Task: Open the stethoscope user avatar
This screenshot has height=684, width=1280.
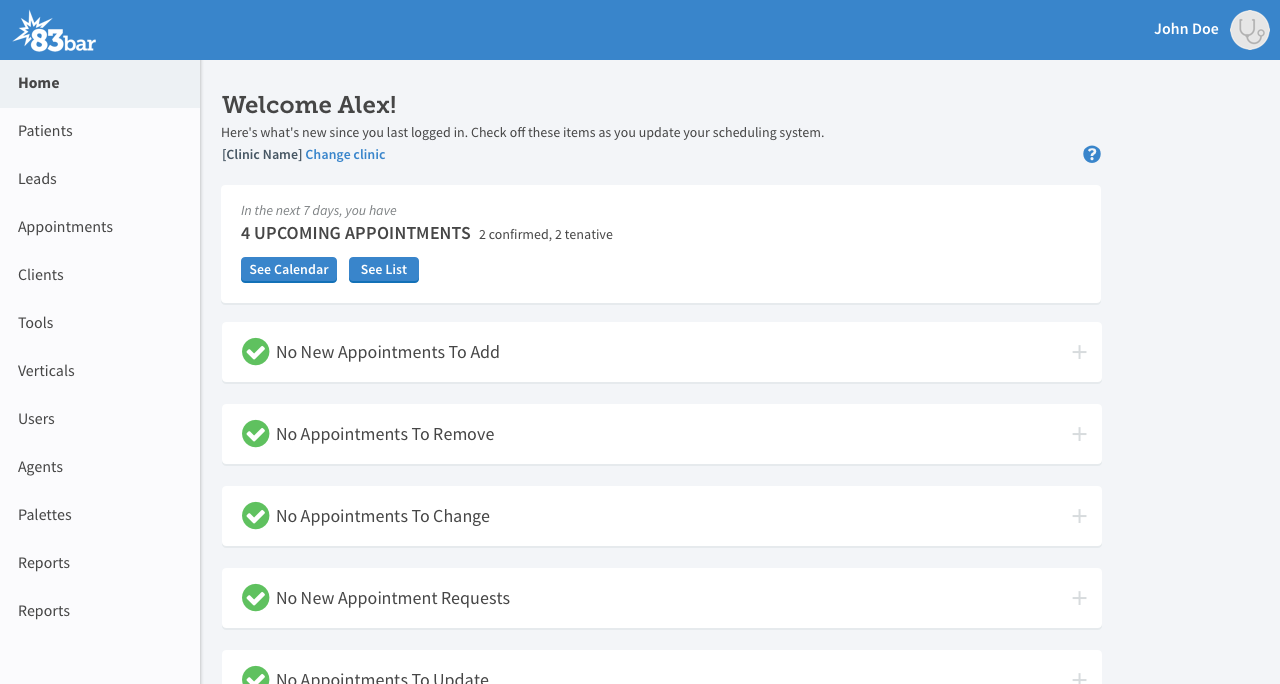Action: (x=1249, y=30)
